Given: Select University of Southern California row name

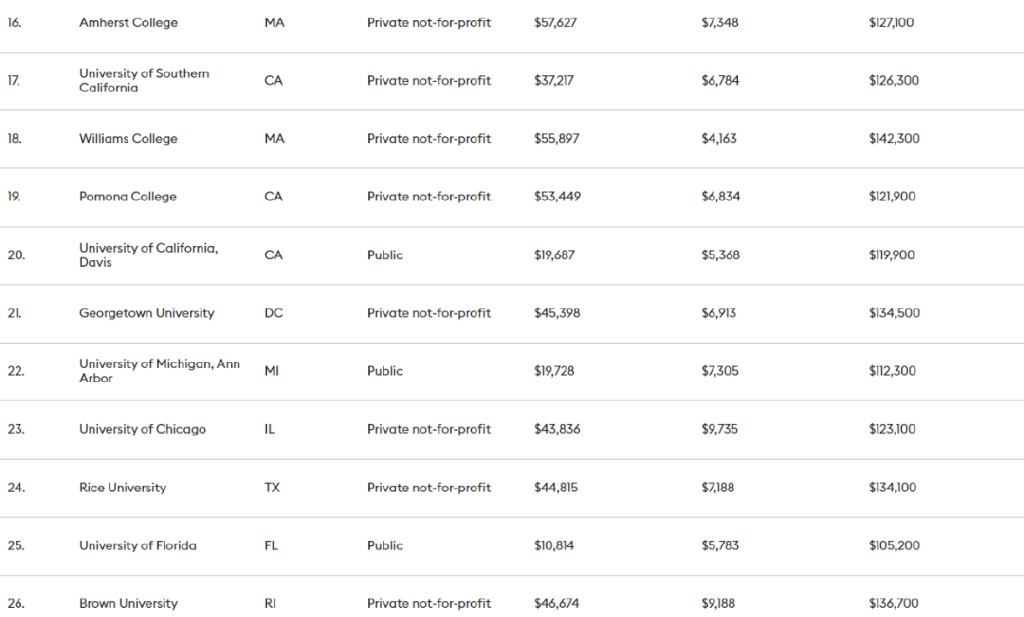Looking at the screenshot, I should [144, 80].
